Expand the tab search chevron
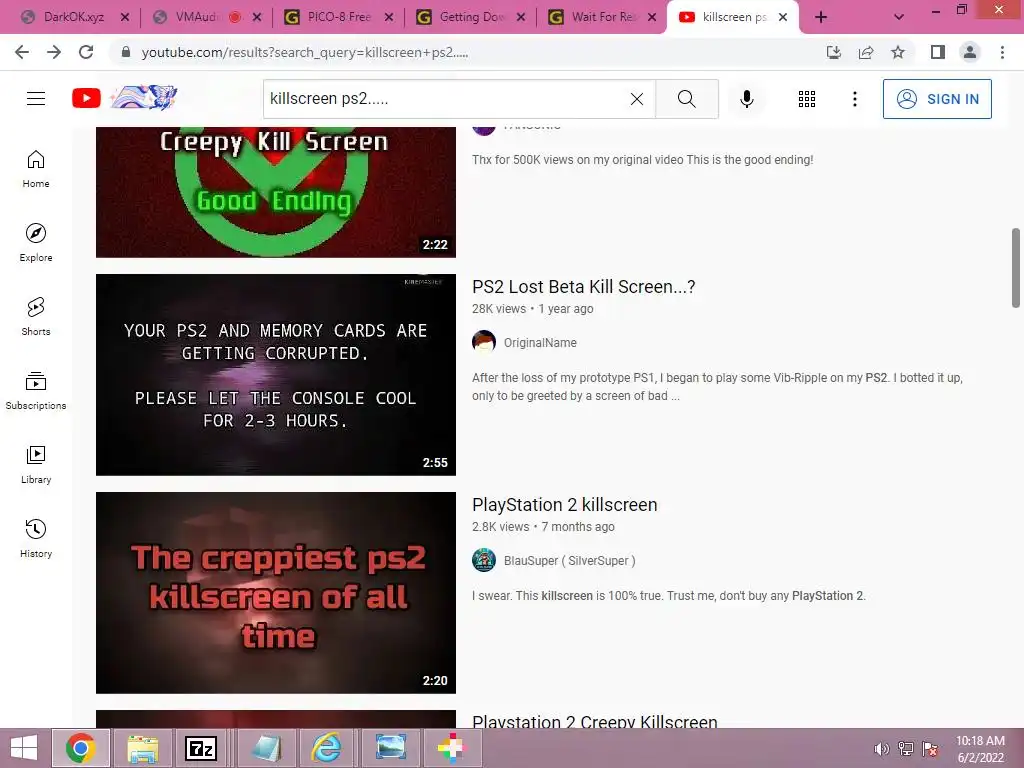1024x768 pixels. [x=899, y=17]
